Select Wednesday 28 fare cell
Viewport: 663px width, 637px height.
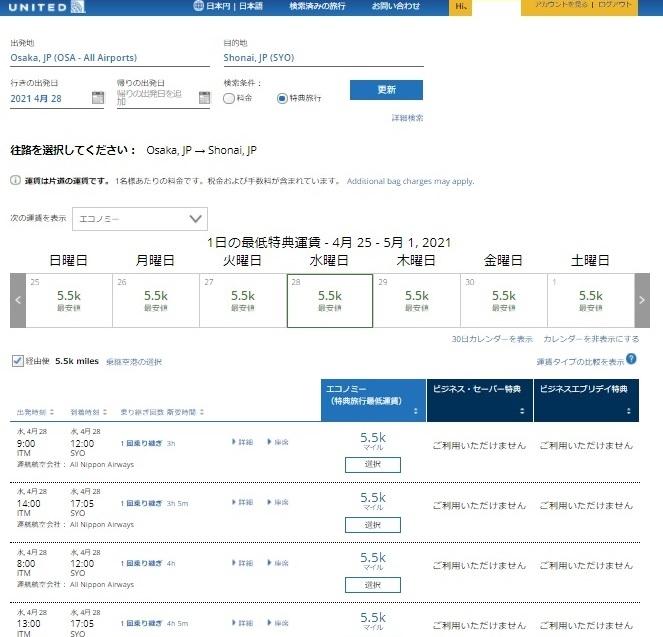click(330, 300)
